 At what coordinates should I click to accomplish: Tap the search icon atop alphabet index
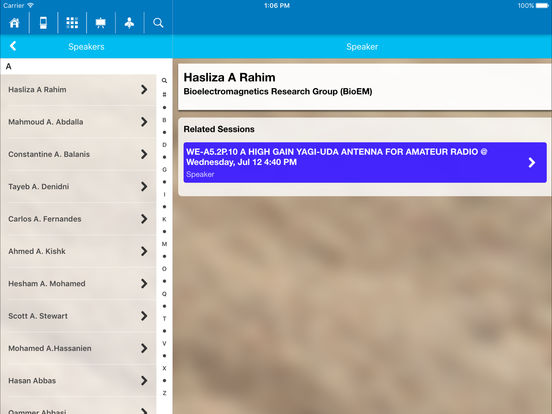(164, 81)
